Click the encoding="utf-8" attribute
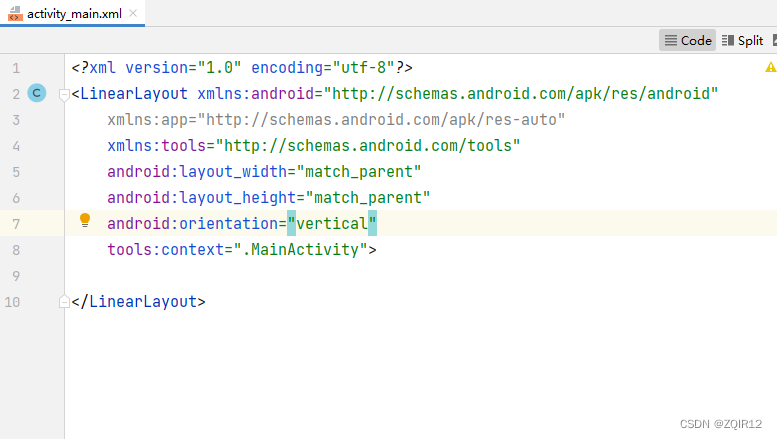The height and width of the screenshot is (439, 777). click(x=323, y=67)
